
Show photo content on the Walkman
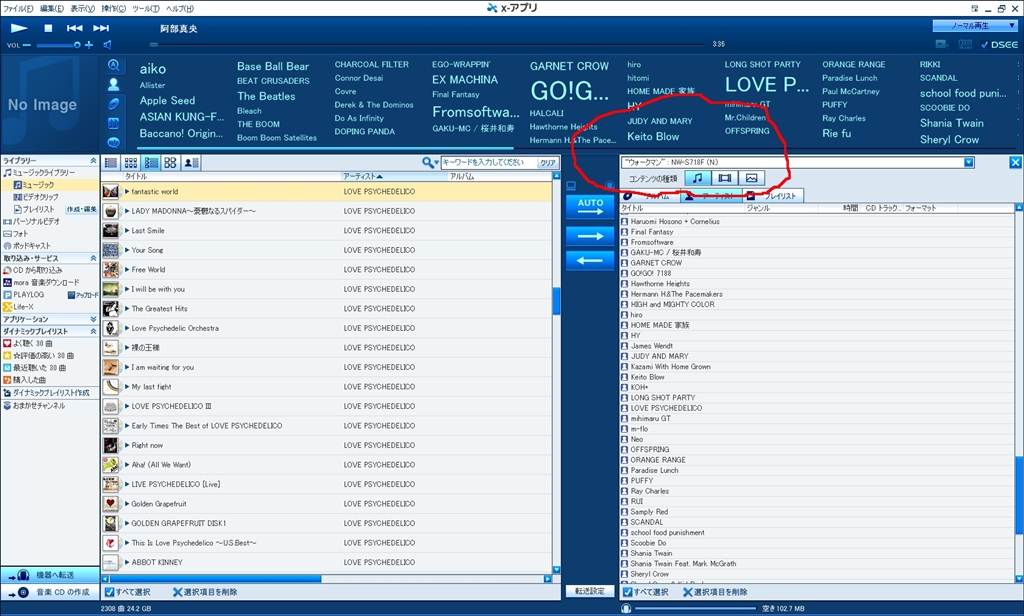pyautogui.click(x=751, y=178)
